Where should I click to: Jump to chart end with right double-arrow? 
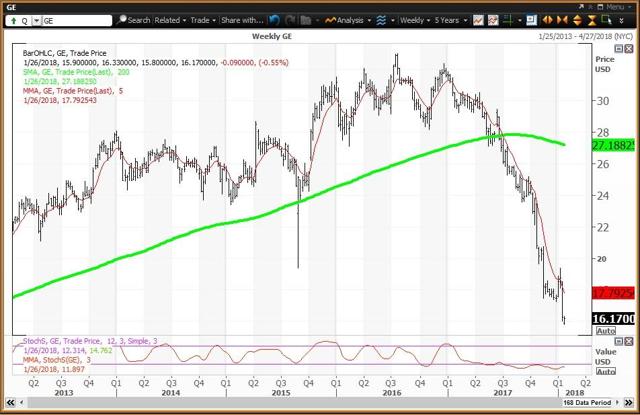click(x=629, y=403)
